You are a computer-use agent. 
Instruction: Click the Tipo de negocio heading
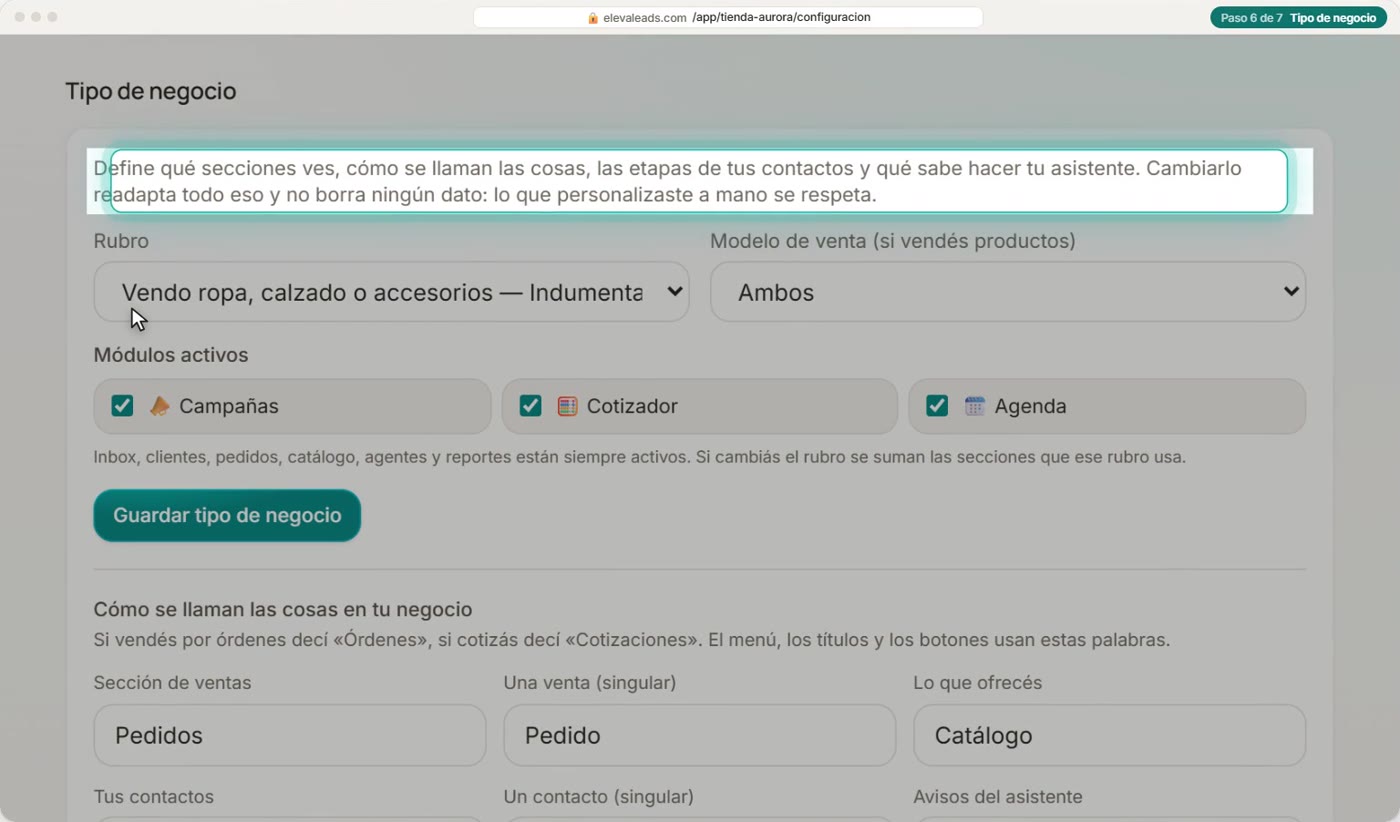[x=151, y=91]
